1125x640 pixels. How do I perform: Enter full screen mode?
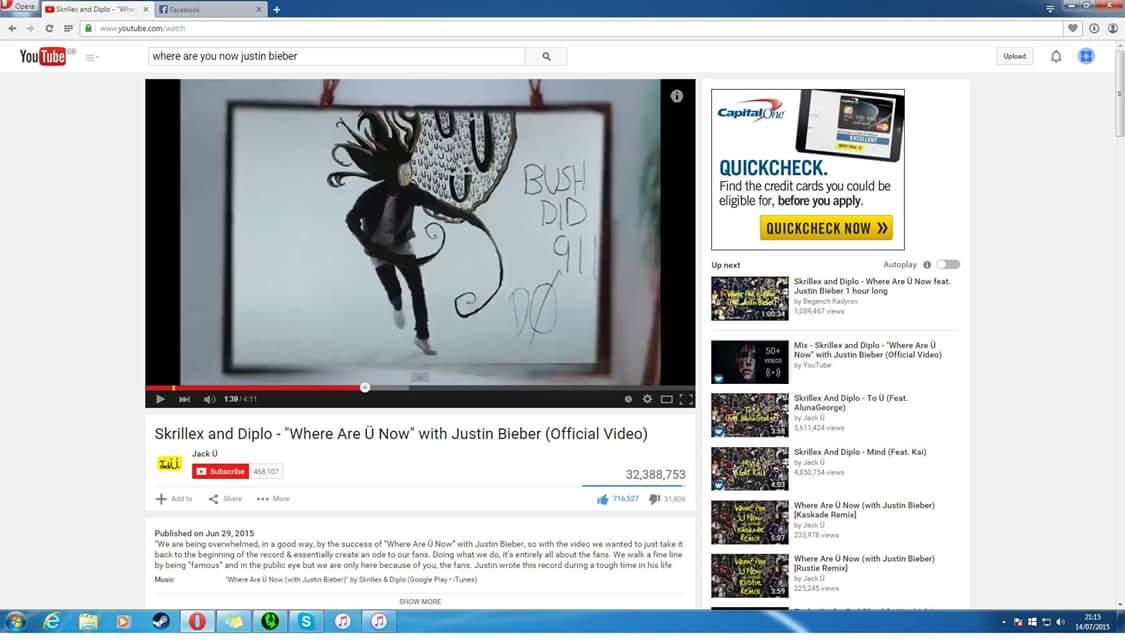click(x=686, y=399)
